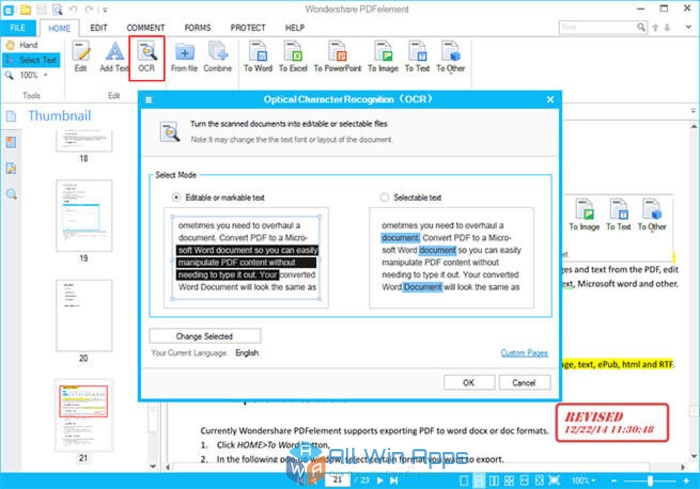Choose the Add Text tool
Viewport: 700px width, 489px height.
click(x=114, y=57)
